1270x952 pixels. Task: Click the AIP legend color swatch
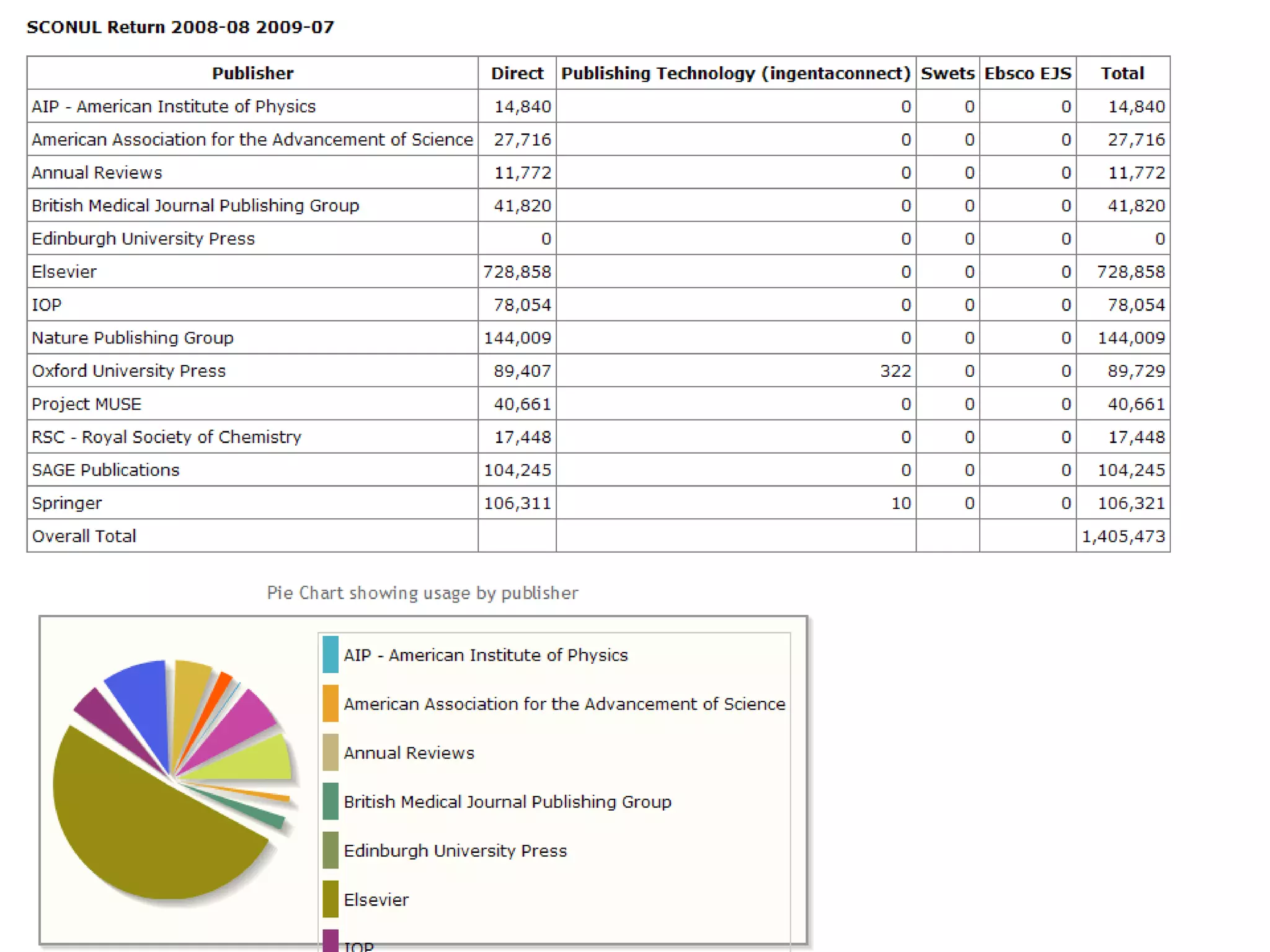[x=330, y=654]
